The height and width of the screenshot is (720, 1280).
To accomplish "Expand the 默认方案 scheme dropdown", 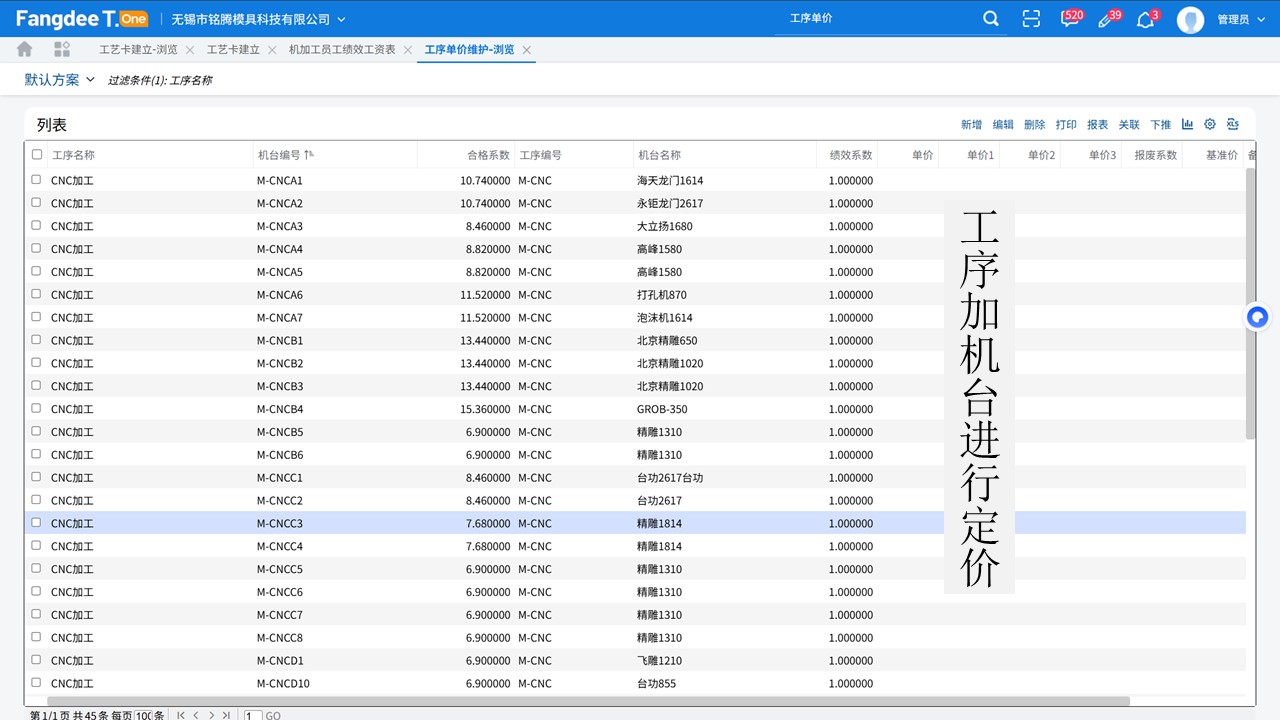I will pos(60,80).
